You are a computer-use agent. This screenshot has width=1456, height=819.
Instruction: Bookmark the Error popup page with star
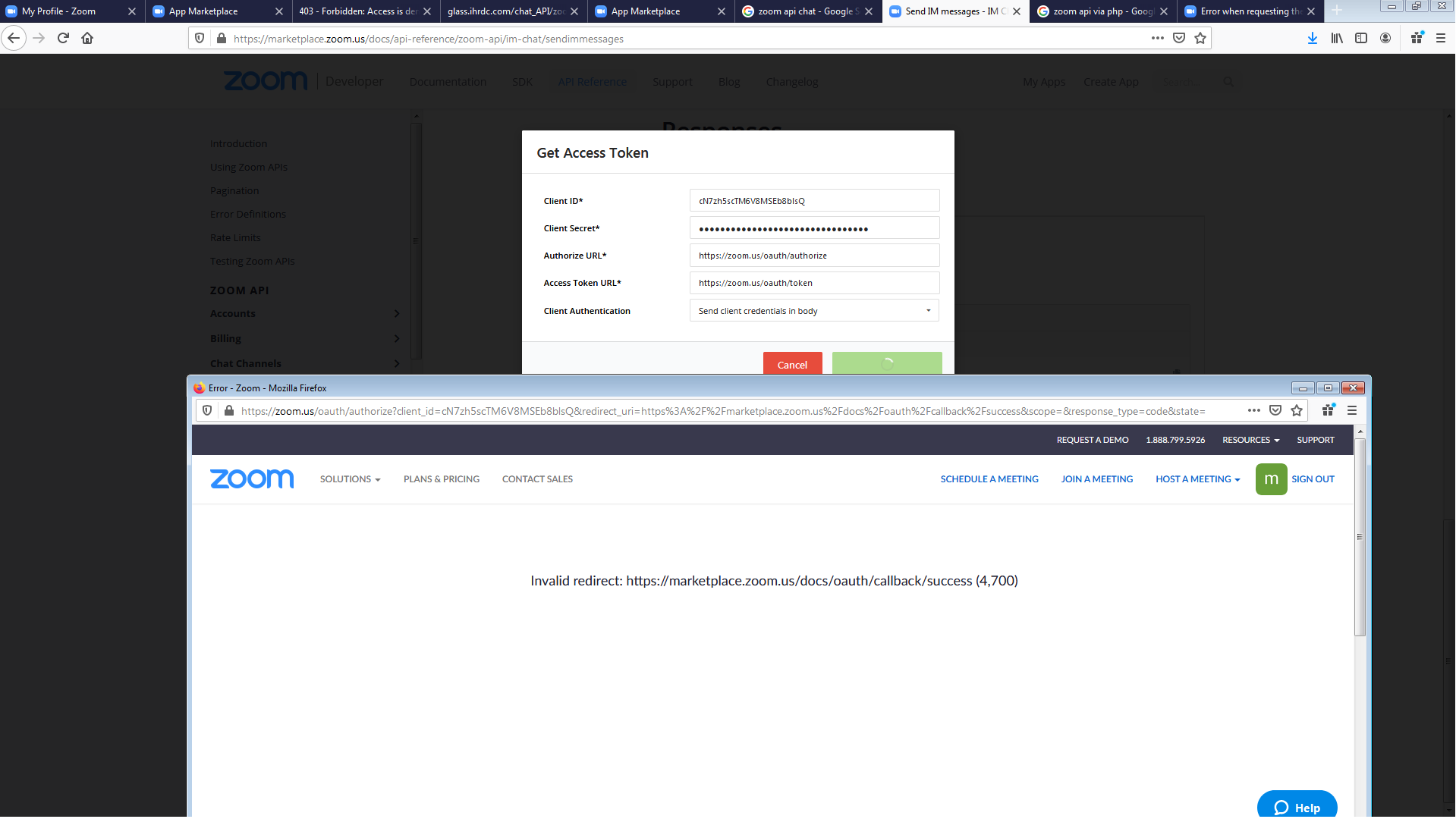point(1297,410)
